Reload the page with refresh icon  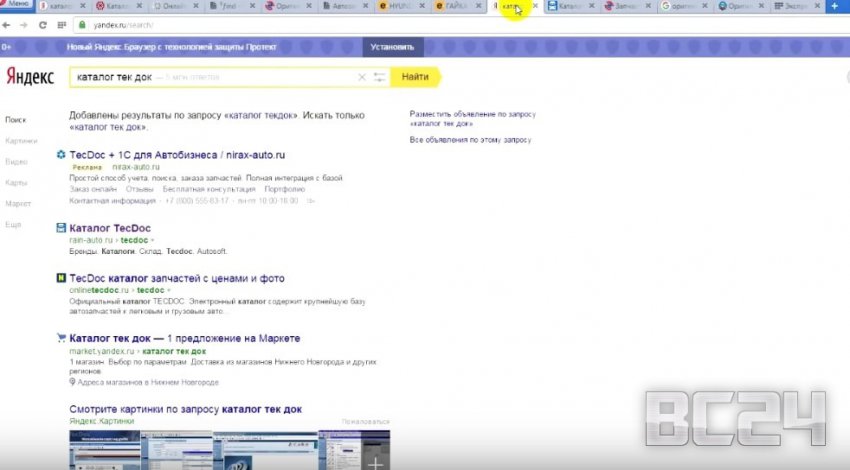[42, 24]
